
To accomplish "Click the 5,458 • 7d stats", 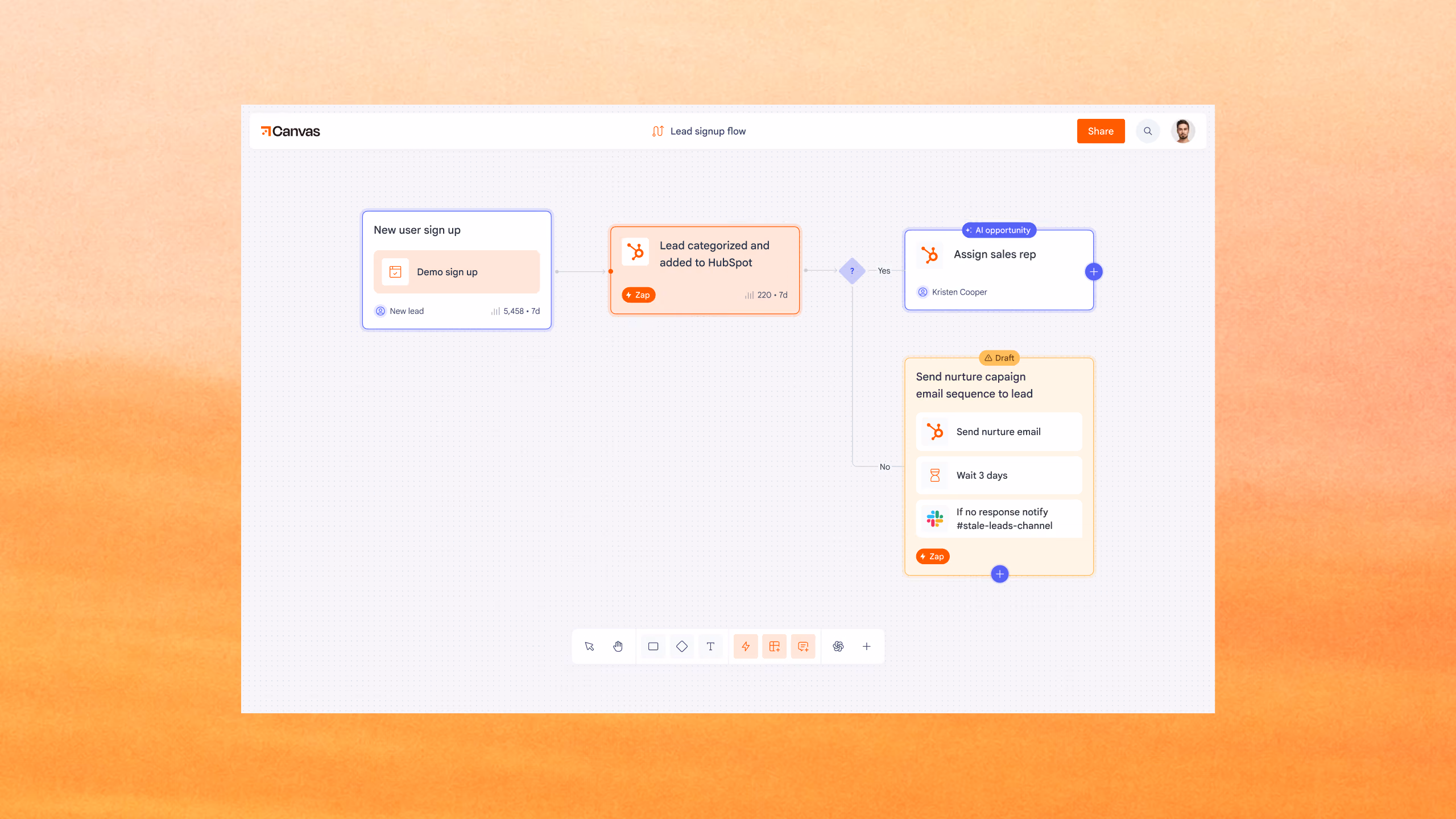I will coord(515,311).
